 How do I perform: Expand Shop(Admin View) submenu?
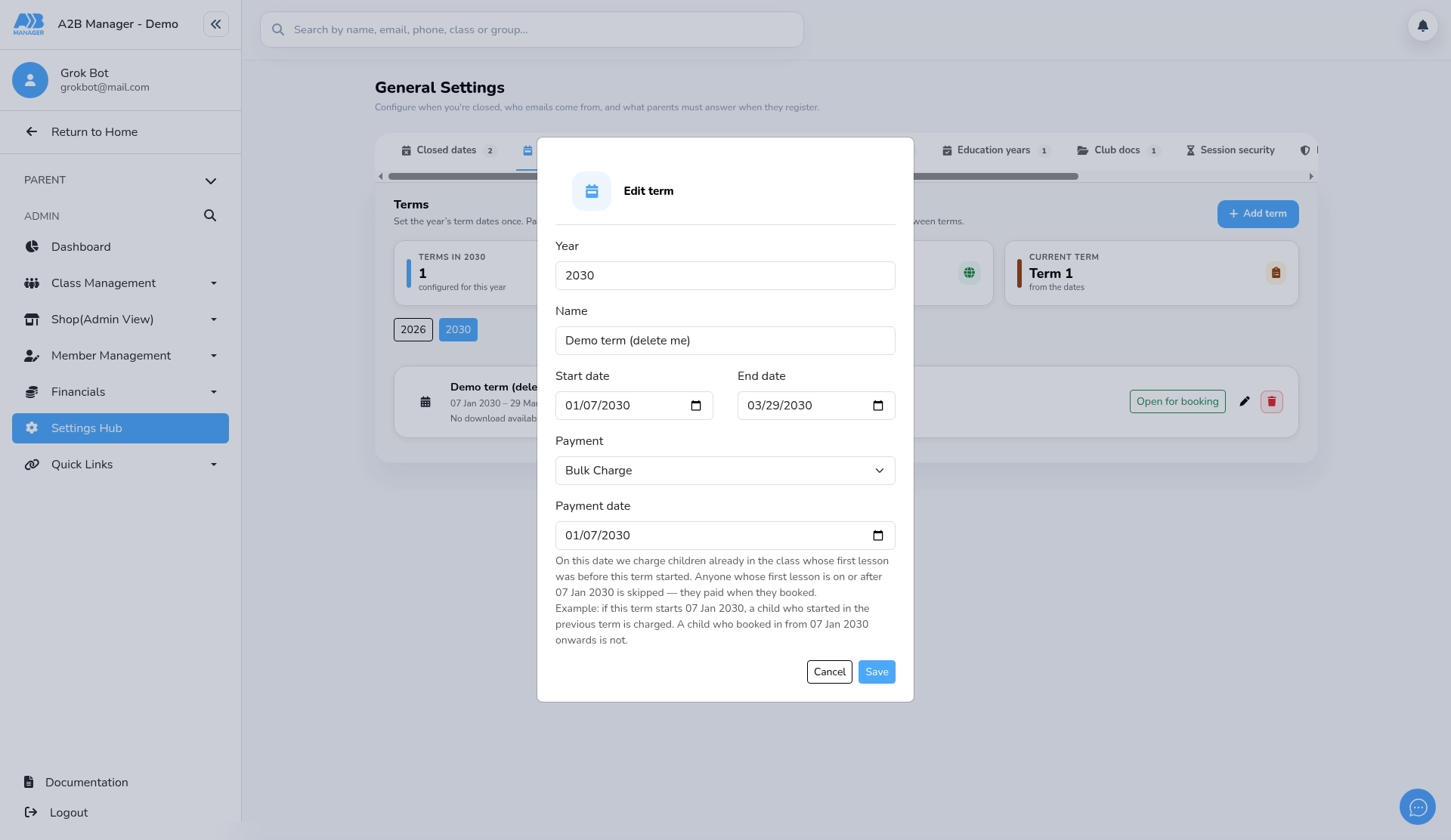point(214,320)
